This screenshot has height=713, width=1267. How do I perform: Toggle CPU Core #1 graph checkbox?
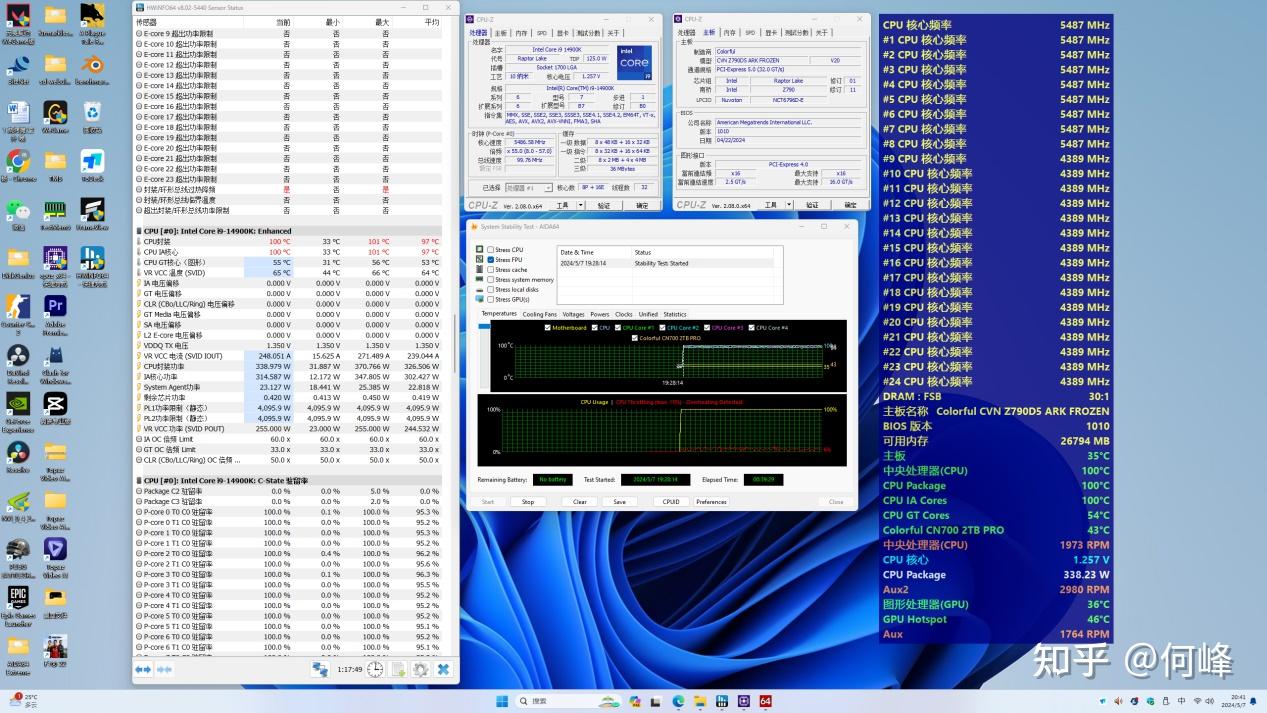pyautogui.click(x=618, y=328)
